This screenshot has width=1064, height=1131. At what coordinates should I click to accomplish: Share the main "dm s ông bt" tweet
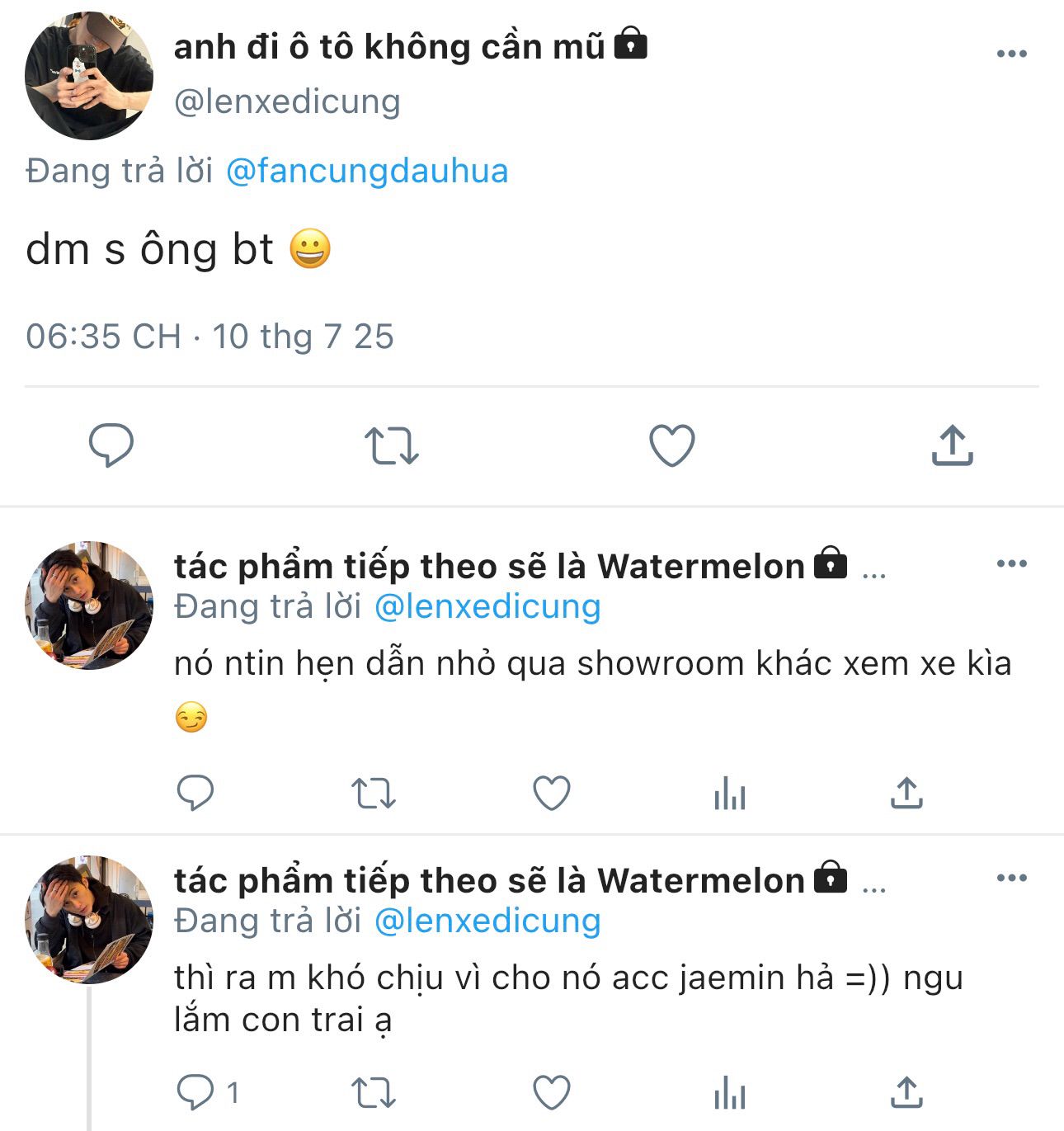coord(953,445)
